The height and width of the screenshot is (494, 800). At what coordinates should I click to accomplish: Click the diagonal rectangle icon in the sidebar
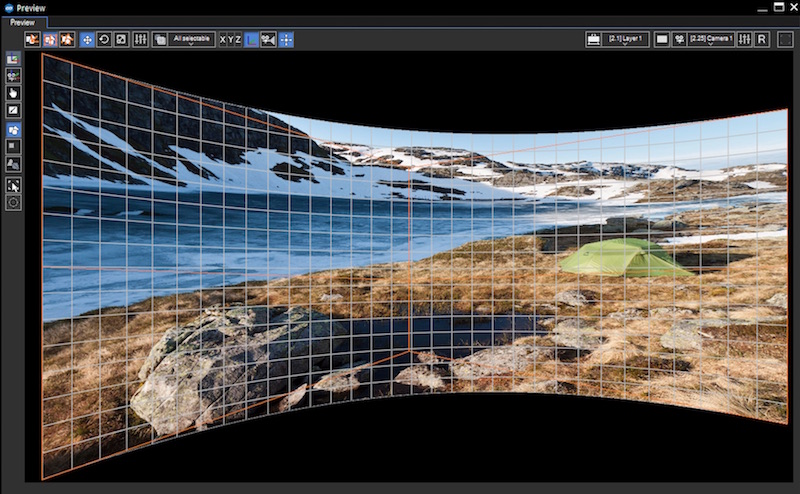click(x=13, y=109)
